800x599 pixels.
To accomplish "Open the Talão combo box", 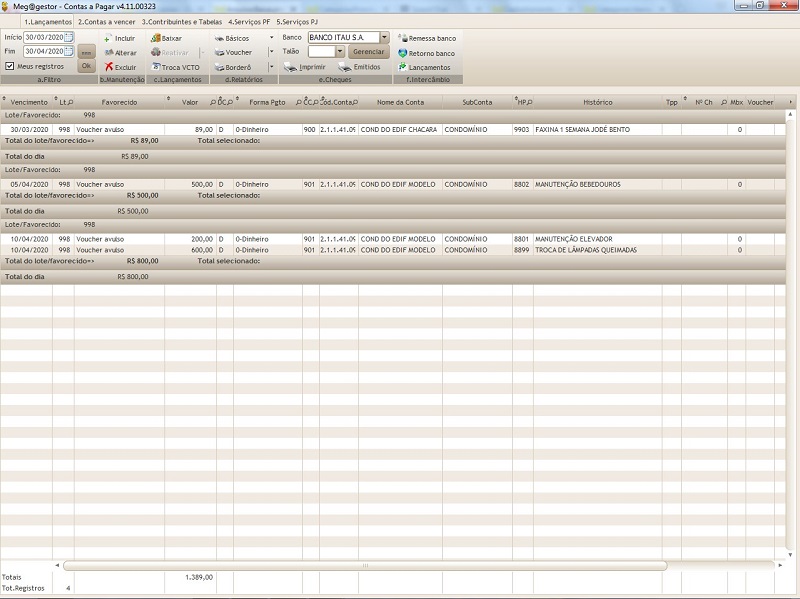I will point(339,51).
